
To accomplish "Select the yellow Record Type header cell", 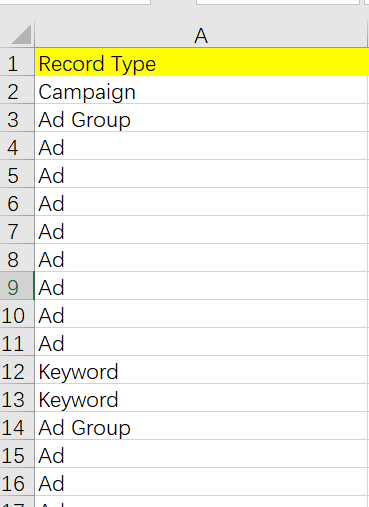I will click(202, 62).
